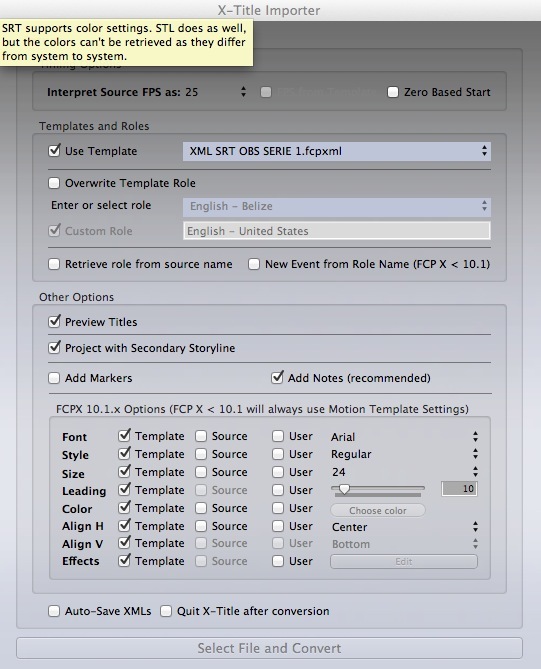This screenshot has height=669, width=541.
Task: Enable Quit X-Title after conversion
Action: [166, 611]
